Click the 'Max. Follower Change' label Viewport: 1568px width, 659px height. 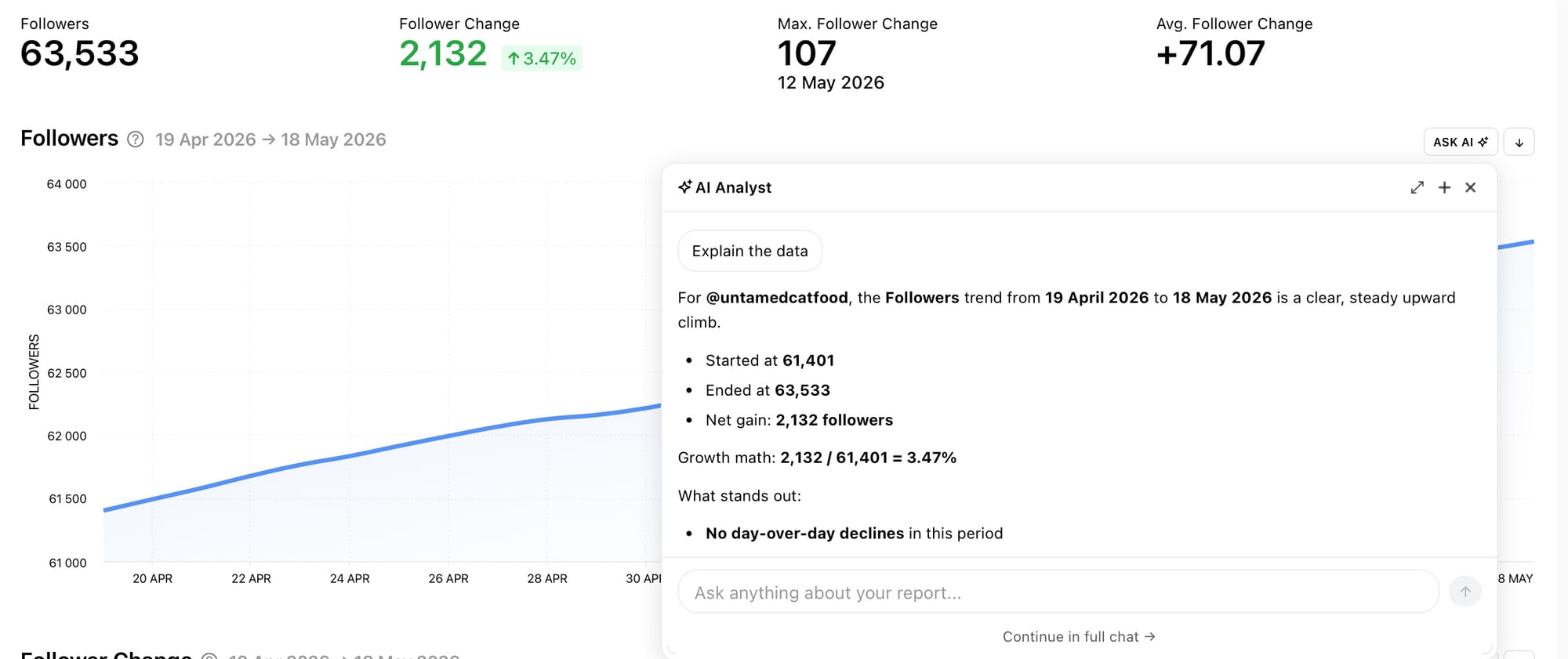(x=858, y=24)
